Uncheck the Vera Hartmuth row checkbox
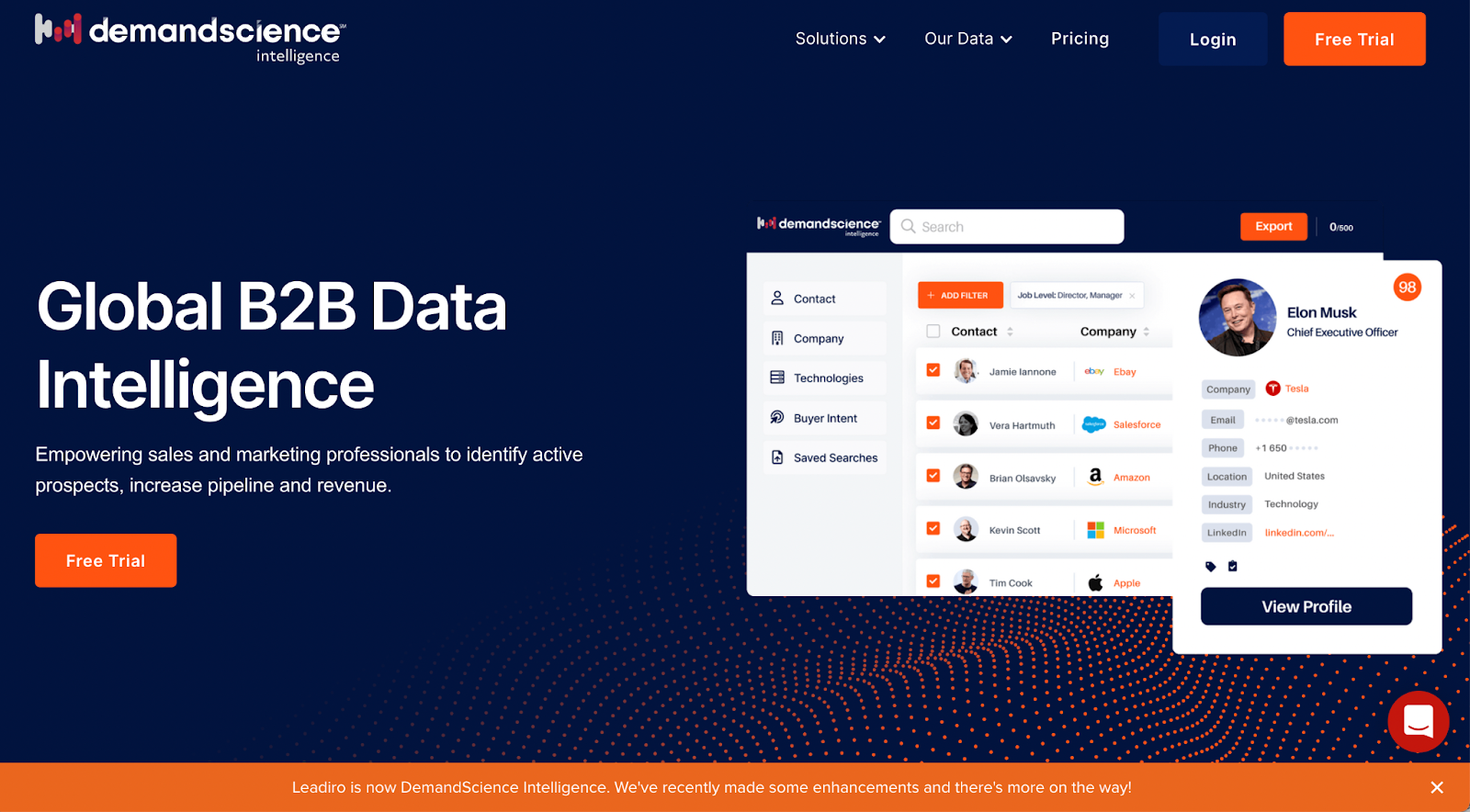Screen dimensions: 1470x812 (x=933, y=423)
